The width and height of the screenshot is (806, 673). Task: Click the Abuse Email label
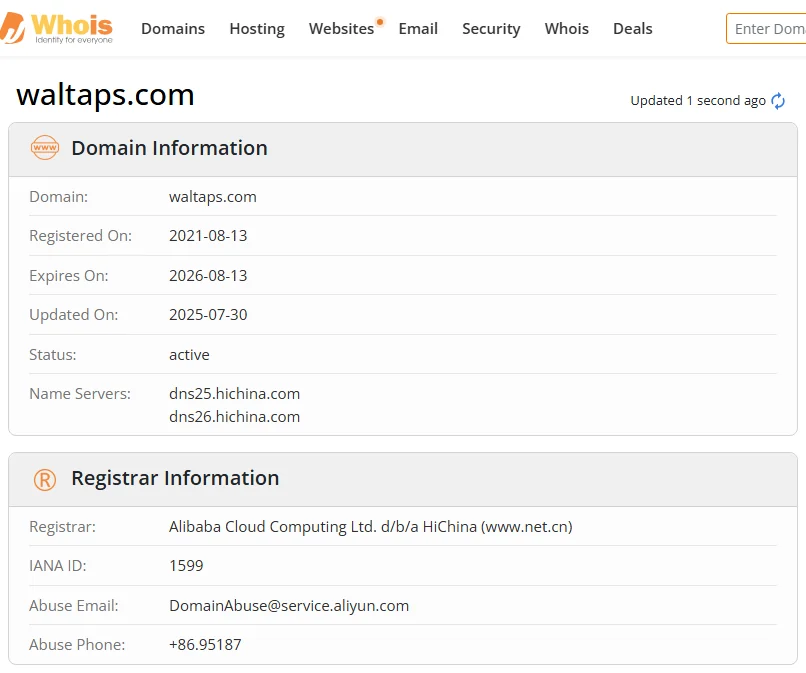tap(74, 606)
